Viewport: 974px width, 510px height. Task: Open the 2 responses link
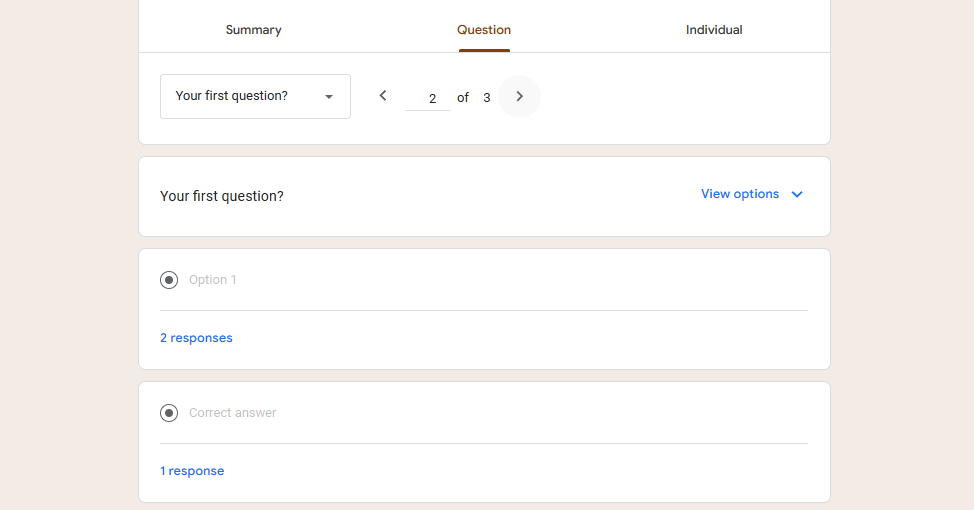[x=196, y=338]
